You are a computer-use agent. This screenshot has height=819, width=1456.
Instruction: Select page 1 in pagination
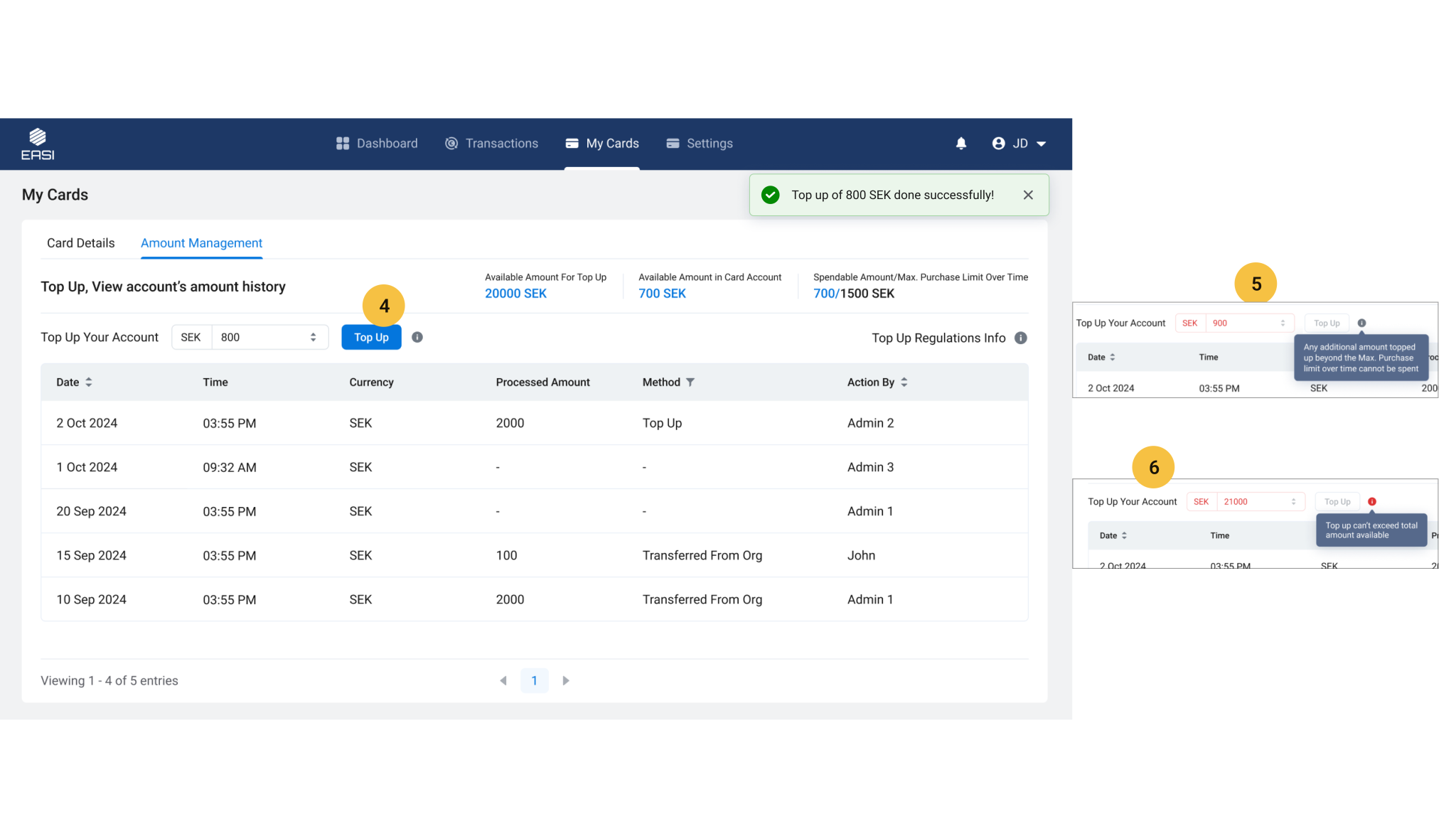pos(534,681)
